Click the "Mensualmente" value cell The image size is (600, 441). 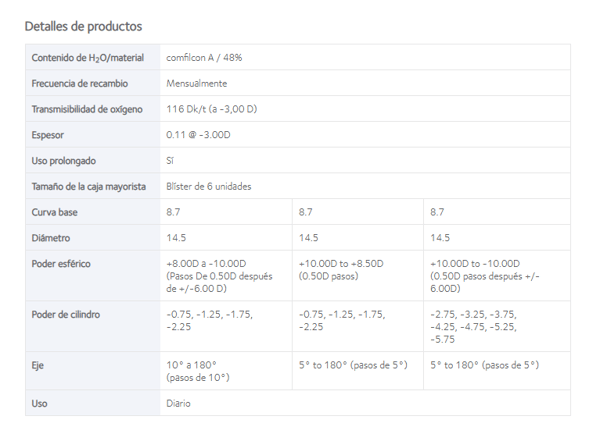pos(196,83)
